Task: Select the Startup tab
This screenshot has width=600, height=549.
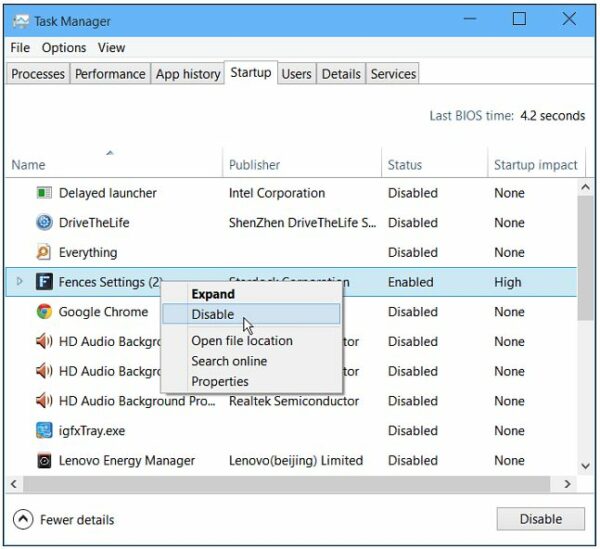Action: pos(251,72)
